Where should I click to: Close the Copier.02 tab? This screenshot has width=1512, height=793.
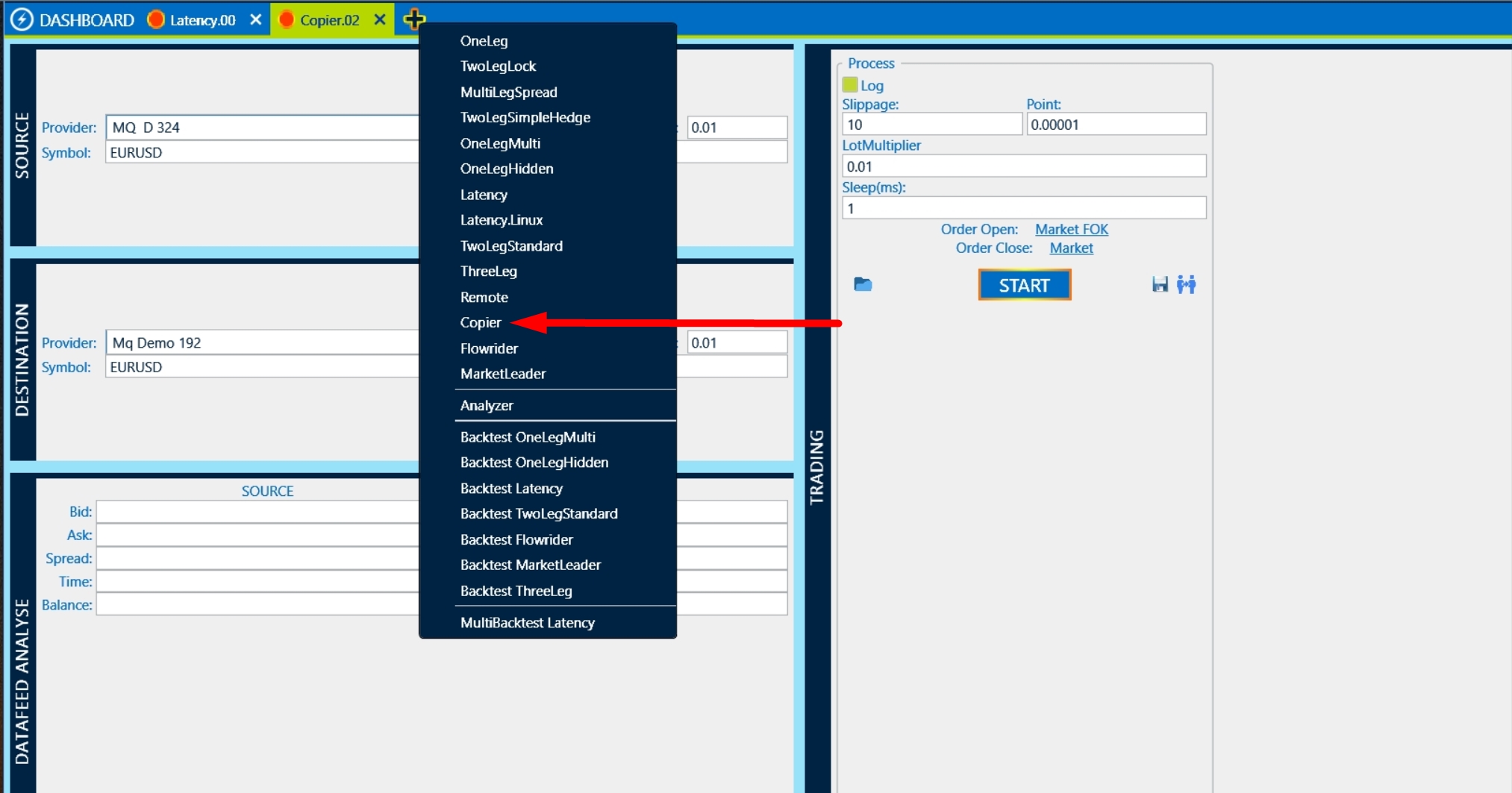pos(380,19)
